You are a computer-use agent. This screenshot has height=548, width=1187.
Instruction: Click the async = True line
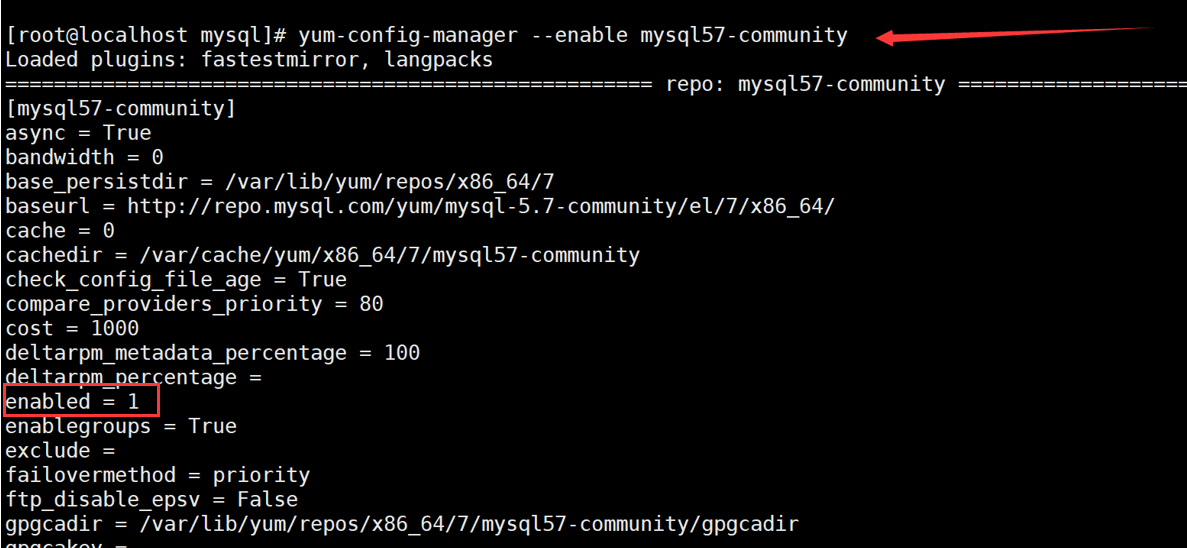pos(78,133)
